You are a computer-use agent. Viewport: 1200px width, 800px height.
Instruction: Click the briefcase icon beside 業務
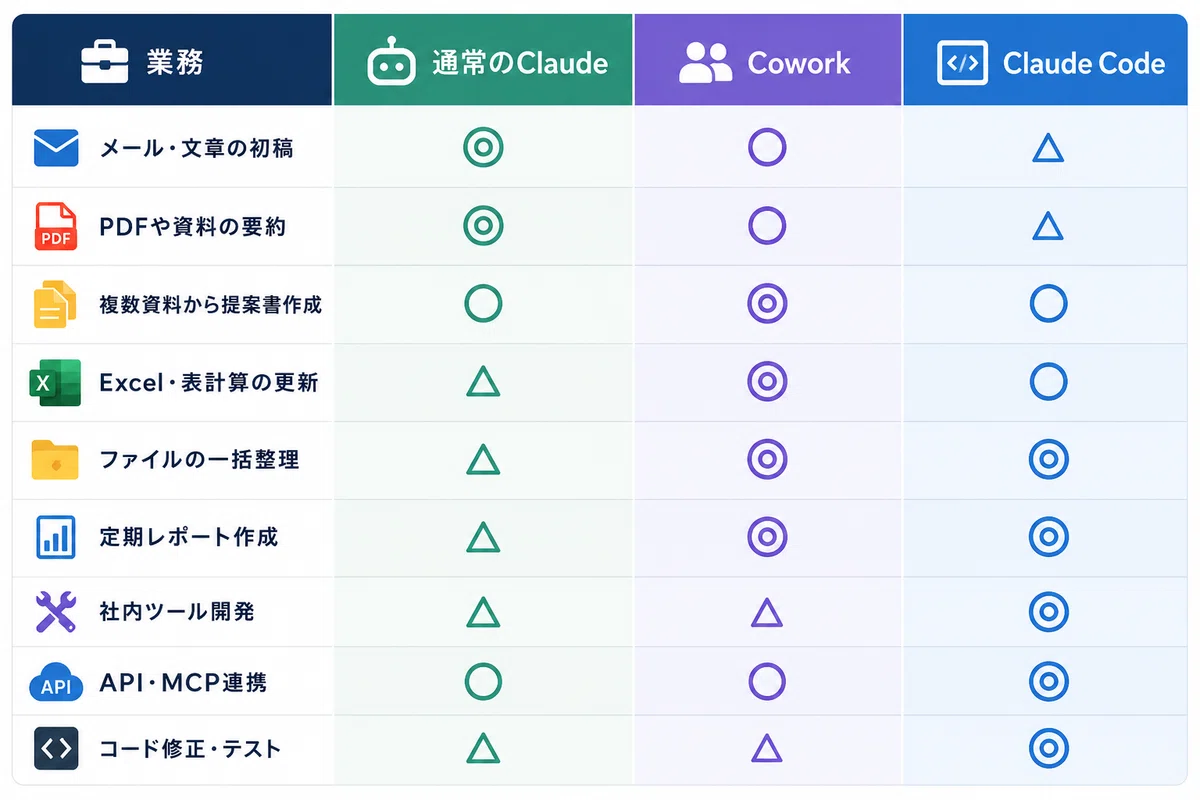tap(104, 63)
